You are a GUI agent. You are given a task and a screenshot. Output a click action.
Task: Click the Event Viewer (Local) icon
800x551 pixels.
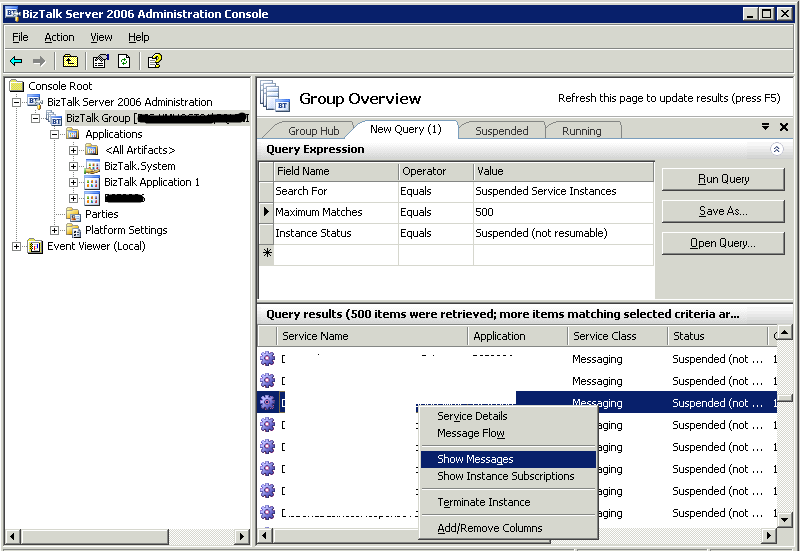tap(35, 246)
